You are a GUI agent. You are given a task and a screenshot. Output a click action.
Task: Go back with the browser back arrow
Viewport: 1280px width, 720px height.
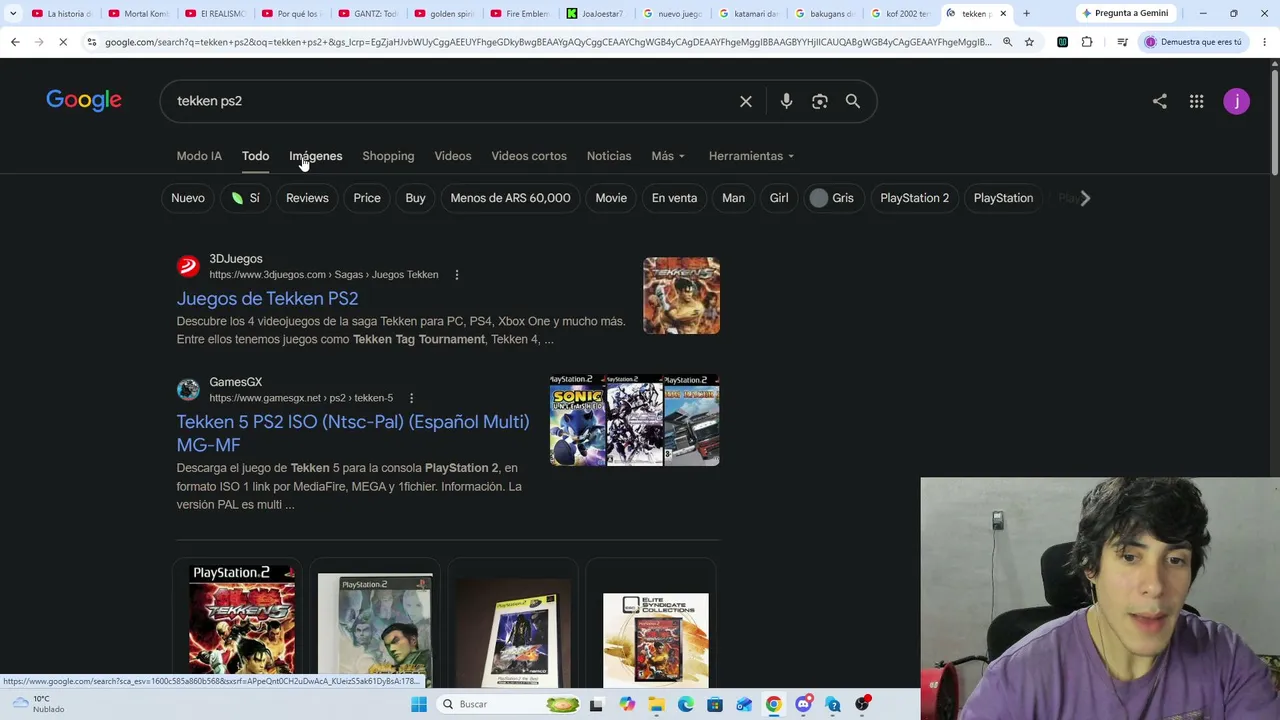[15, 42]
